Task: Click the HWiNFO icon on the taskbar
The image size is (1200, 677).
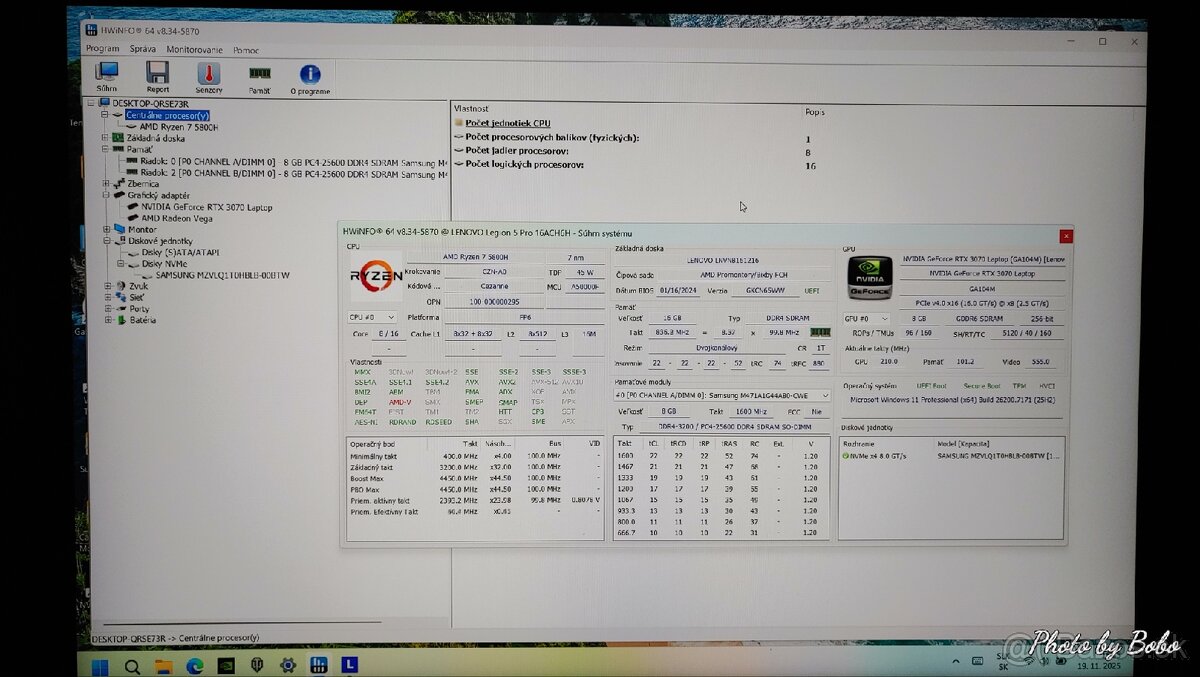Action: click(x=319, y=663)
